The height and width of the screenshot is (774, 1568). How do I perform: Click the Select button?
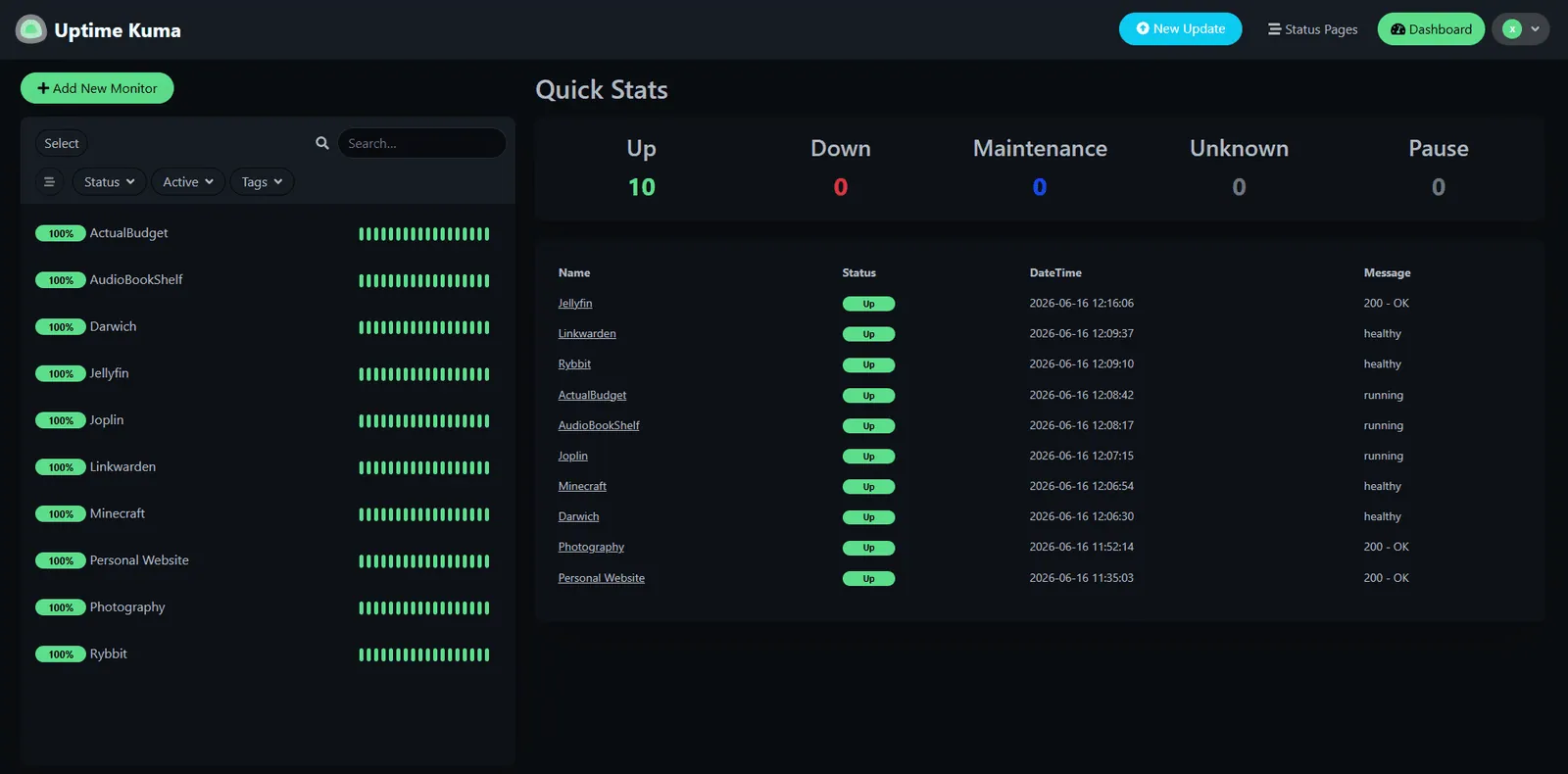coord(62,143)
